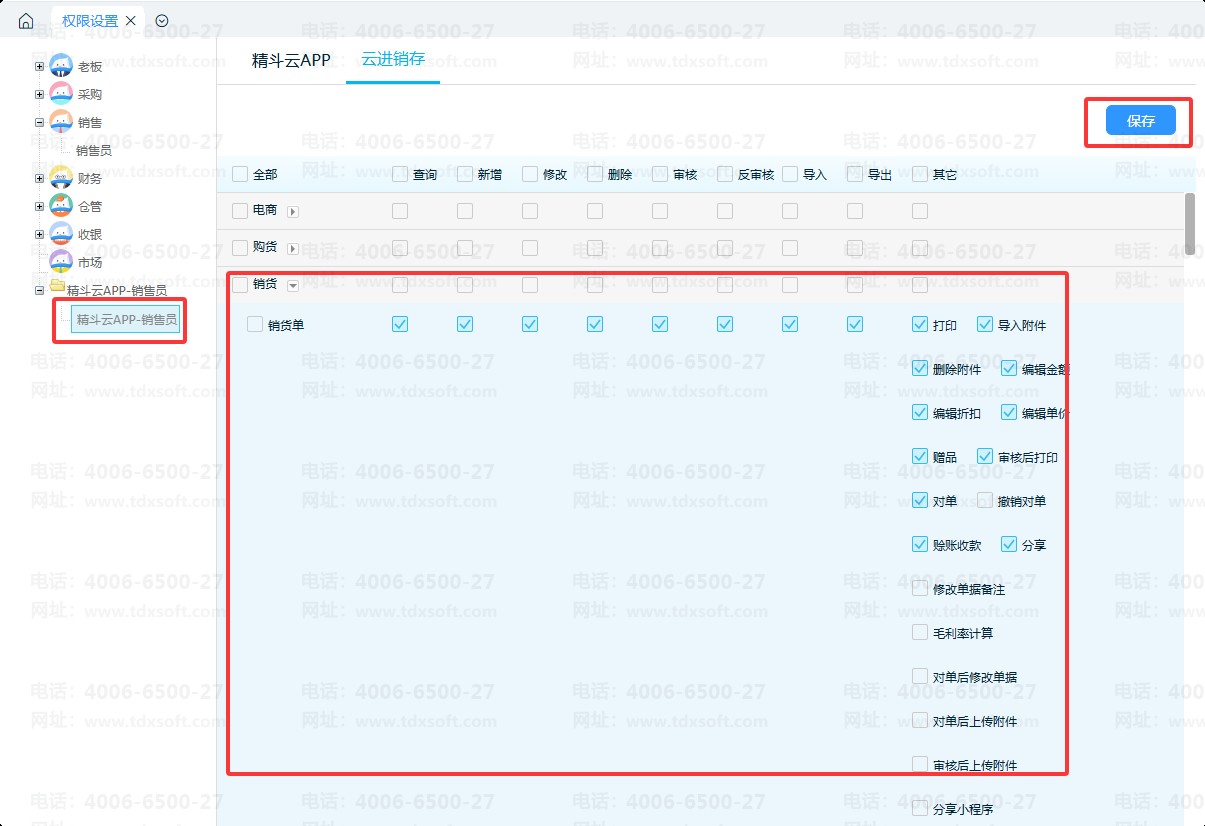Screen dimensions: 1205x826
Task: Collapse the 销货 permission section
Action: [293, 285]
